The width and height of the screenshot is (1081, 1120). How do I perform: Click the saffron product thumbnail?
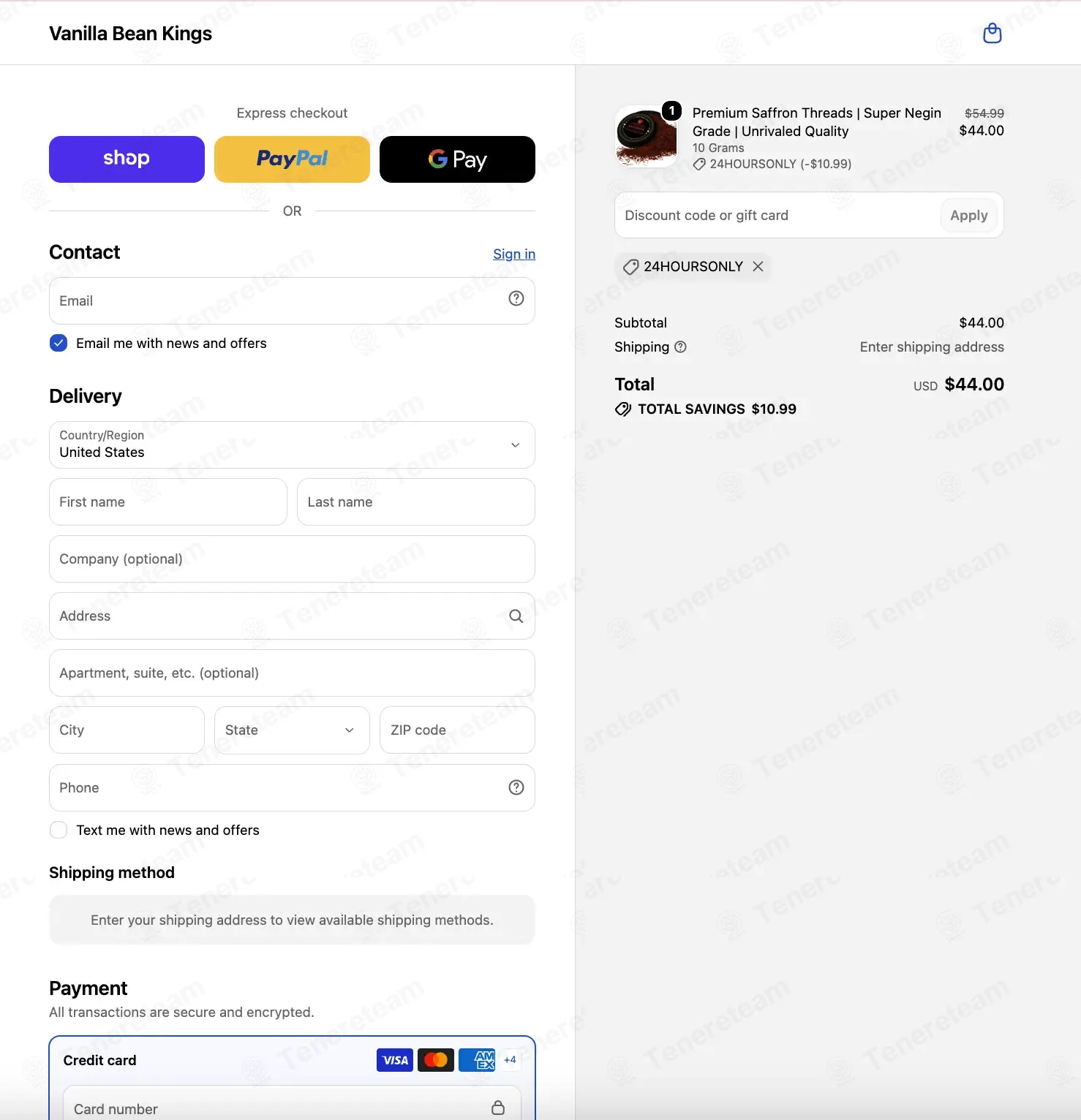coord(647,137)
